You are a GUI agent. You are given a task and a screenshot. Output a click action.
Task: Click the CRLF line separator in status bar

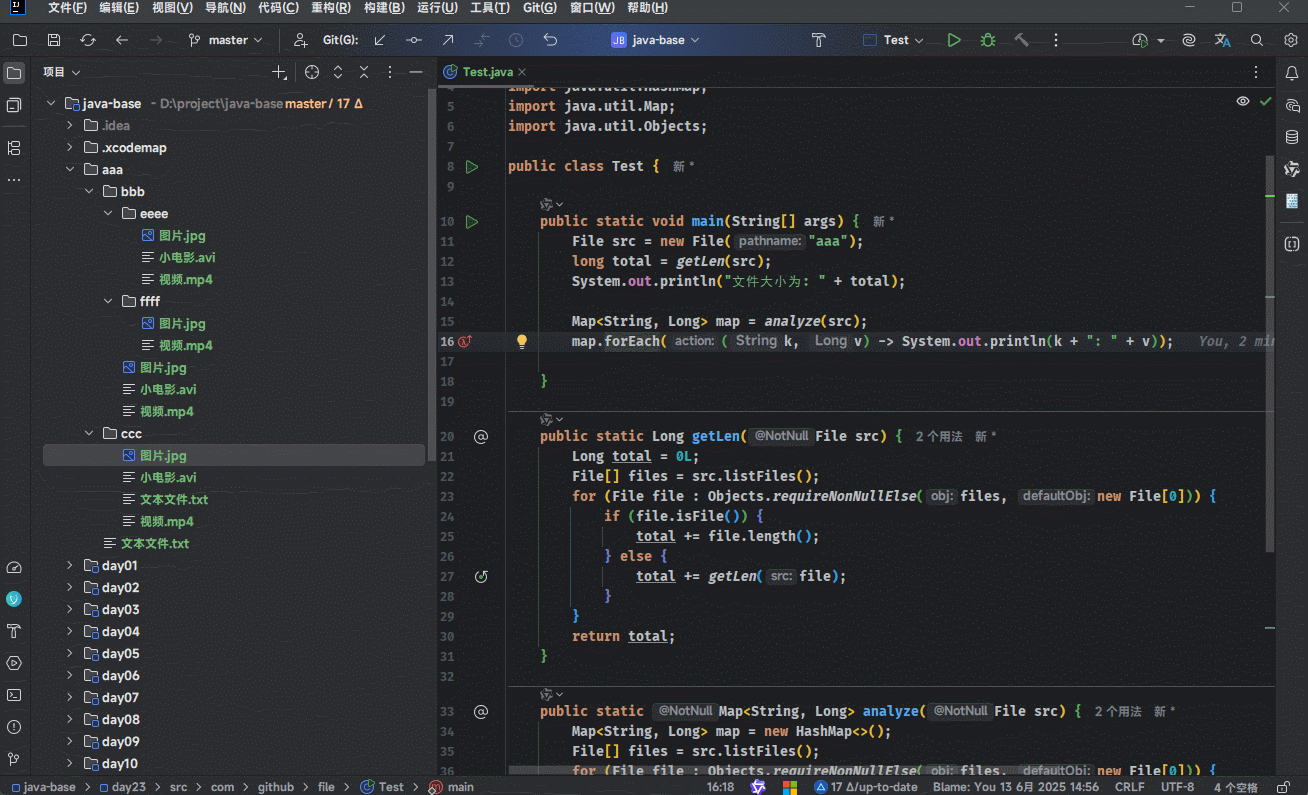click(x=1129, y=787)
